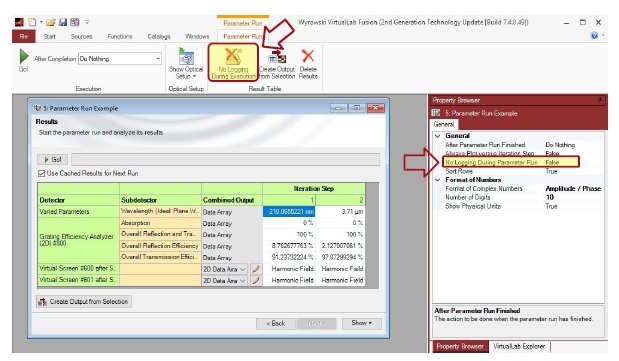Switch to the VirtualLab Explorer tab
This screenshot has width=619, height=361.
519,346
